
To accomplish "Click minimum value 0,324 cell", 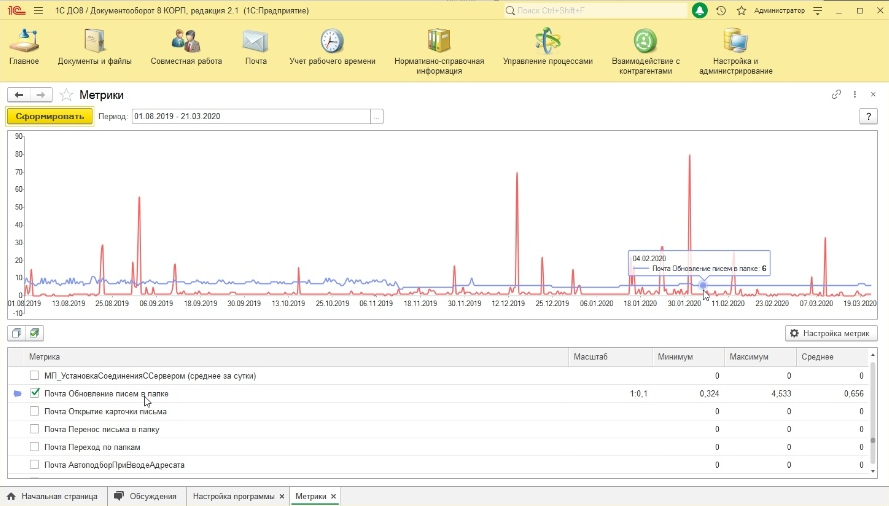I will [x=688, y=393].
